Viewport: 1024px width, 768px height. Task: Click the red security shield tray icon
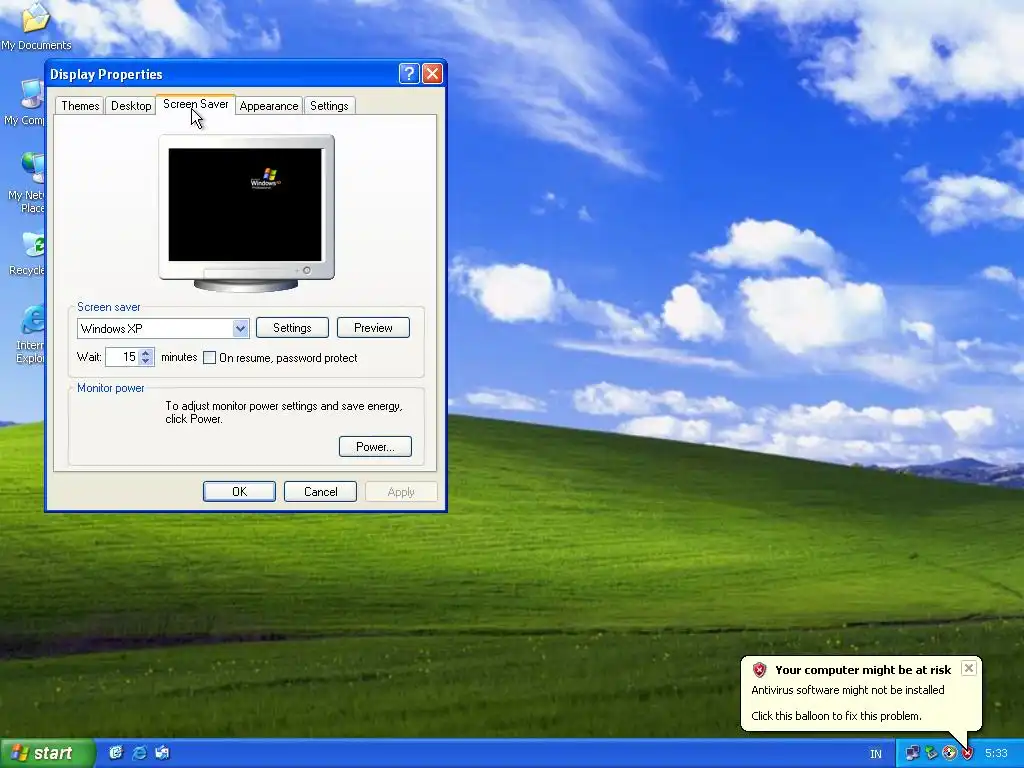click(967, 754)
